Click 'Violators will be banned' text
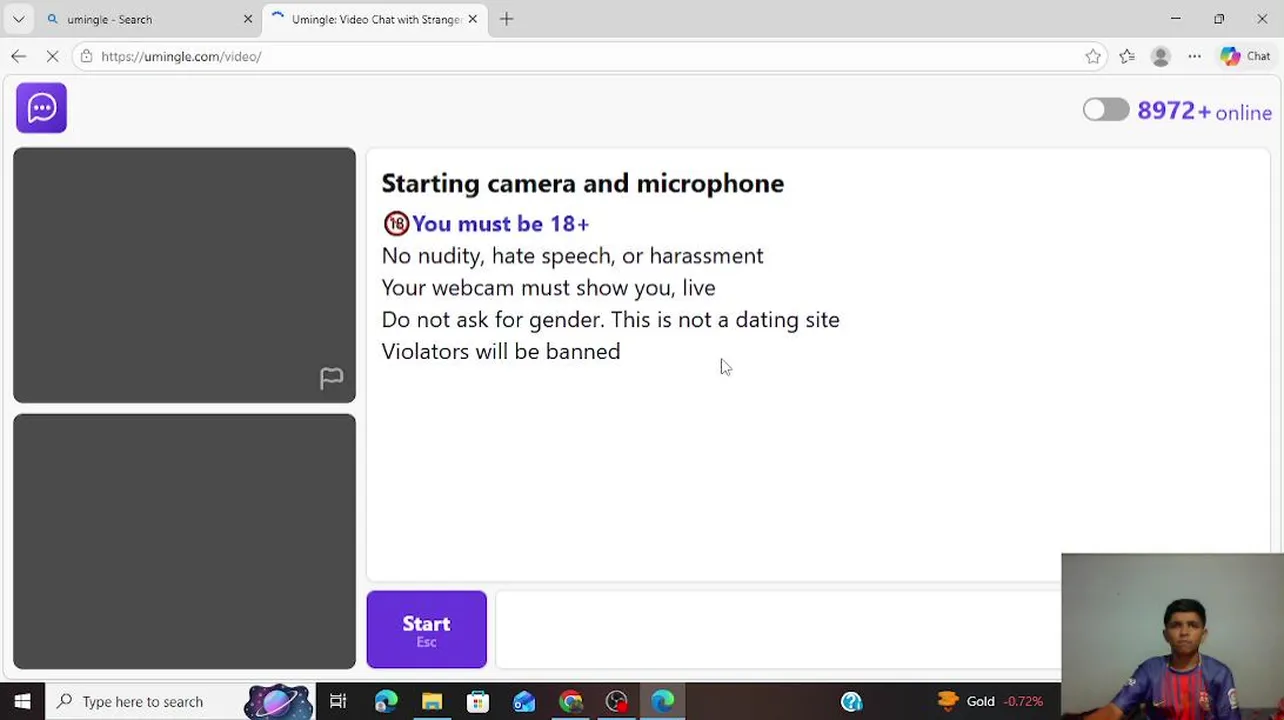This screenshot has width=1284, height=720. 501,352
